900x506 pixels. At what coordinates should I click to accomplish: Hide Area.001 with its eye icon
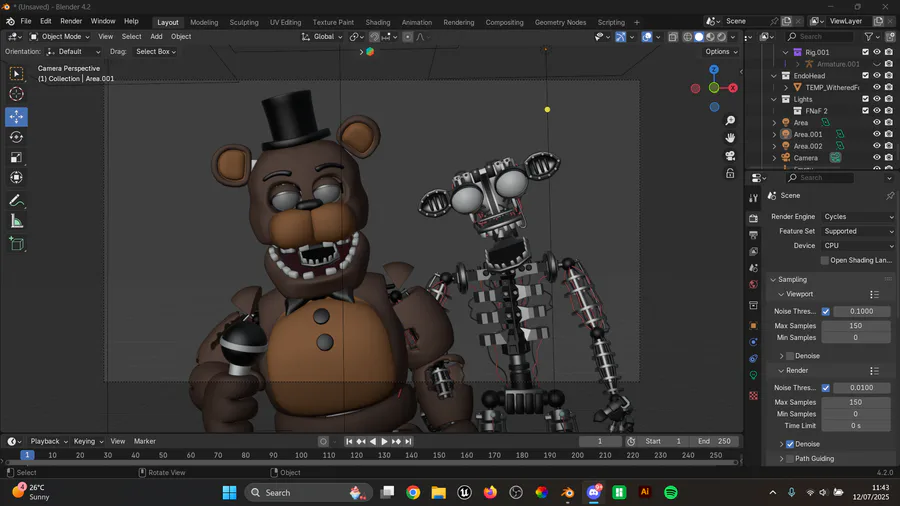click(x=877, y=134)
